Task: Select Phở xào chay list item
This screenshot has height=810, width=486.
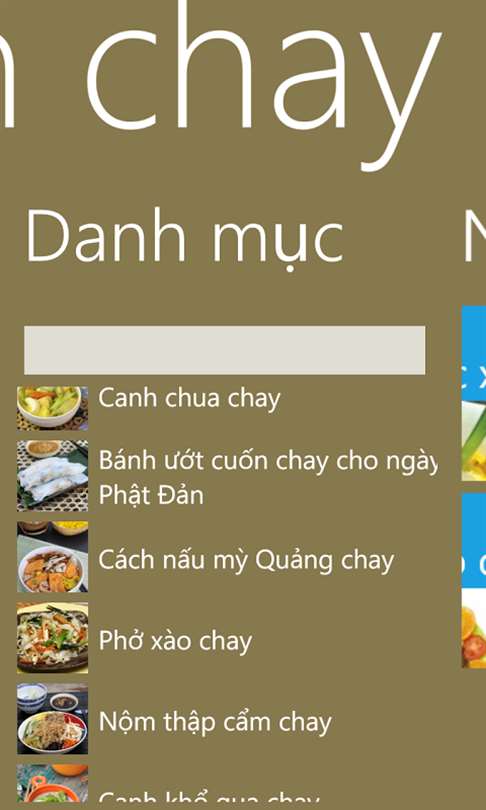Action: (175, 641)
